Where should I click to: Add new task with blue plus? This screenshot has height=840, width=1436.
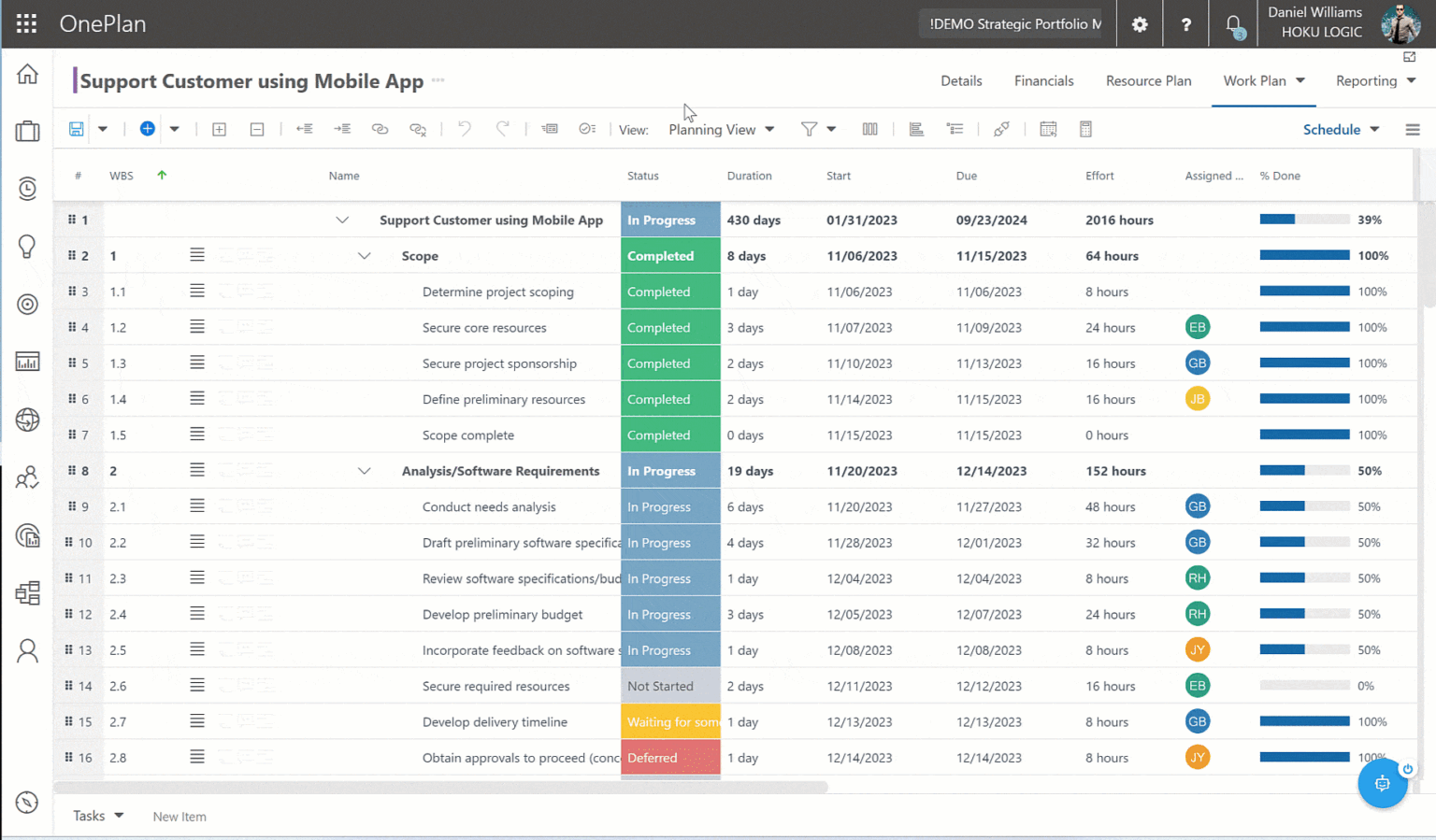click(x=147, y=129)
